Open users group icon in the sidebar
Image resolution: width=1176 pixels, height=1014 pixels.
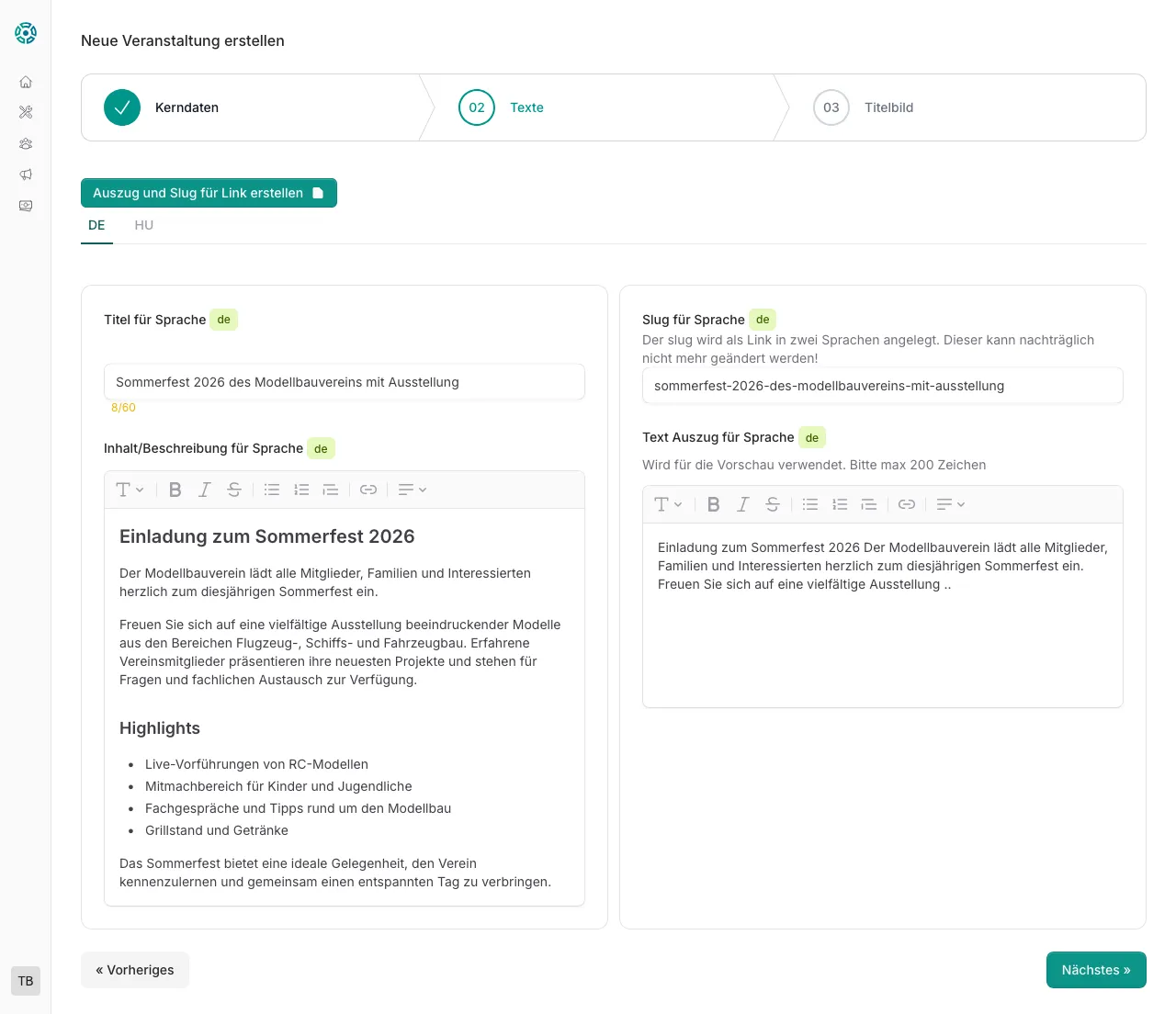[26, 143]
